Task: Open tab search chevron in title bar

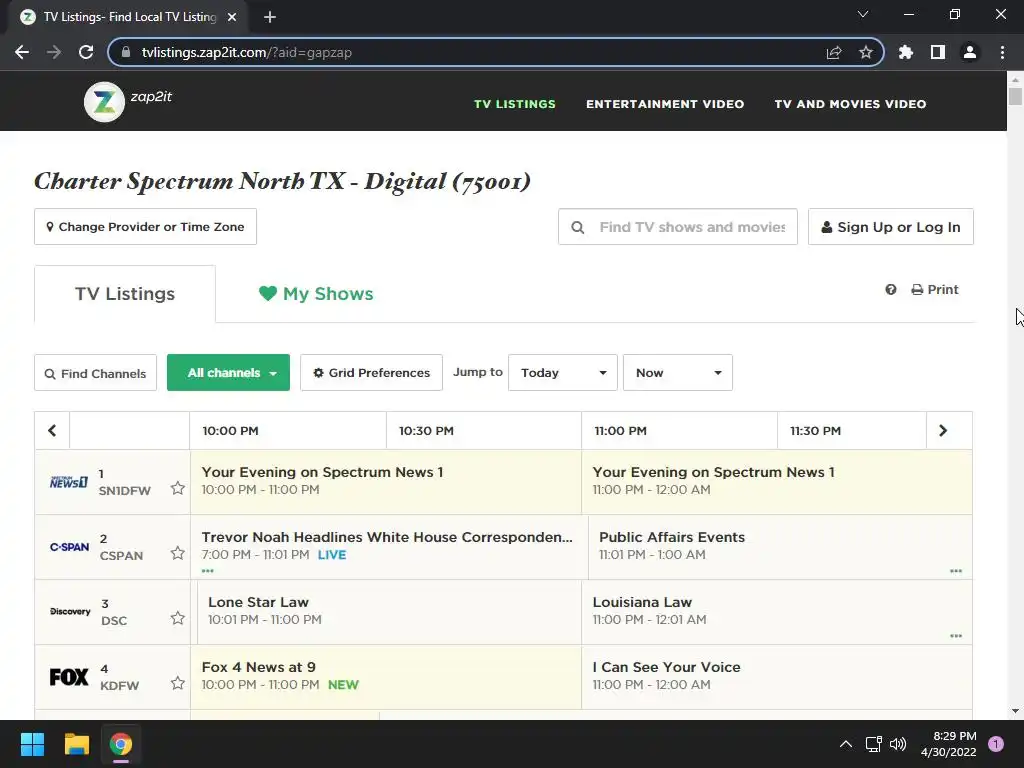Action: click(863, 14)
